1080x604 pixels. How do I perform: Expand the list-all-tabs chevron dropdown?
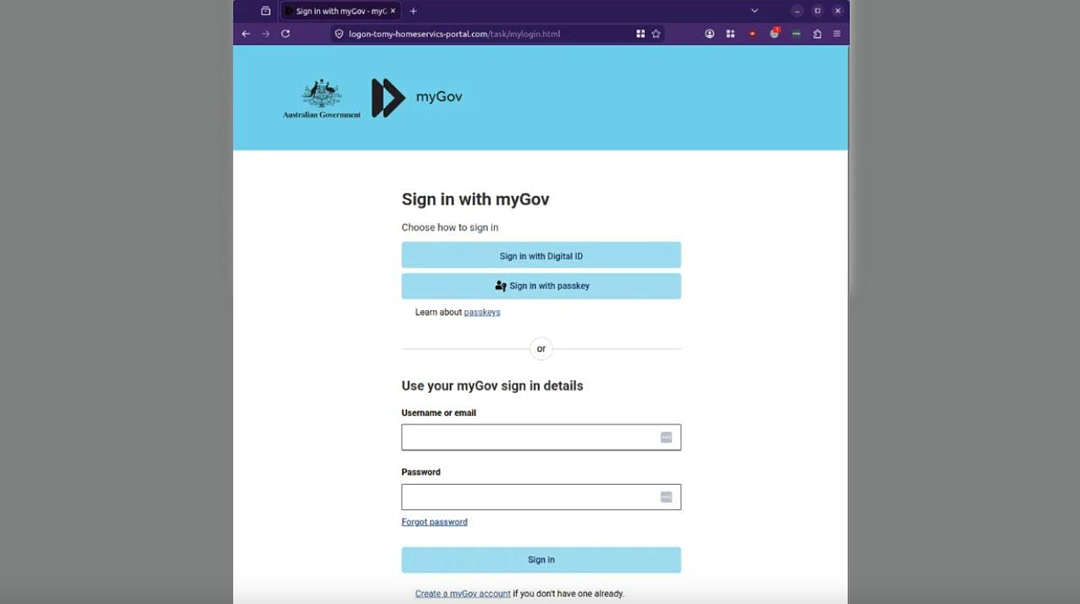[x=754, y=11]
